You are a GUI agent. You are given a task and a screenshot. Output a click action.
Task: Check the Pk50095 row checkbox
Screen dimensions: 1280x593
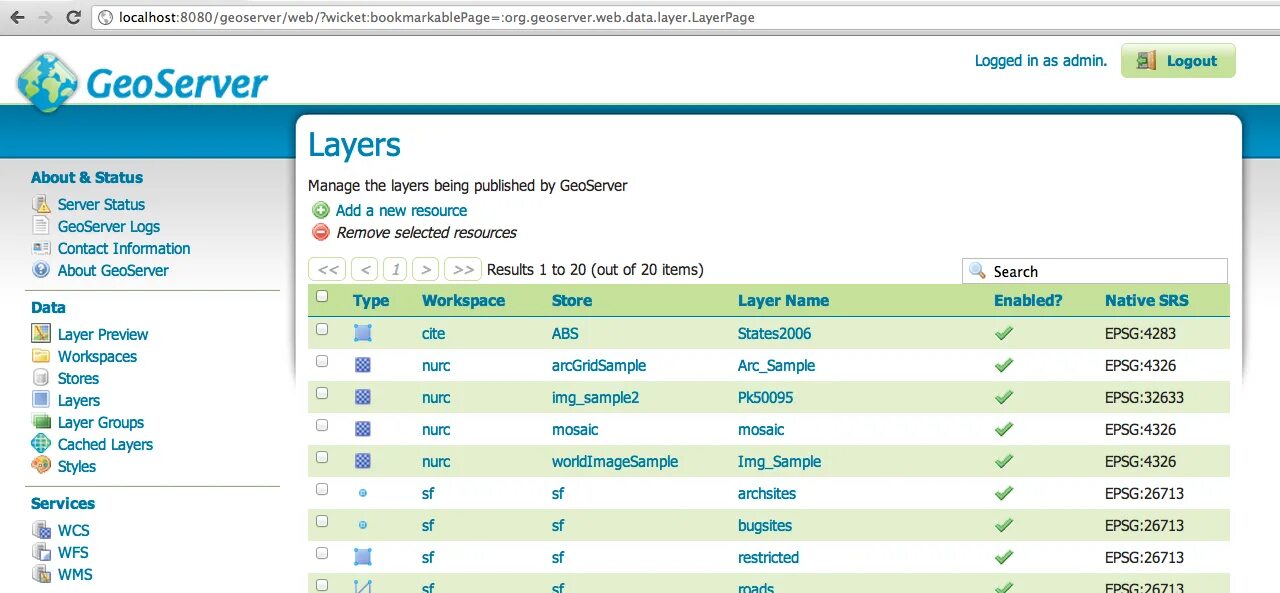[322, 393]
